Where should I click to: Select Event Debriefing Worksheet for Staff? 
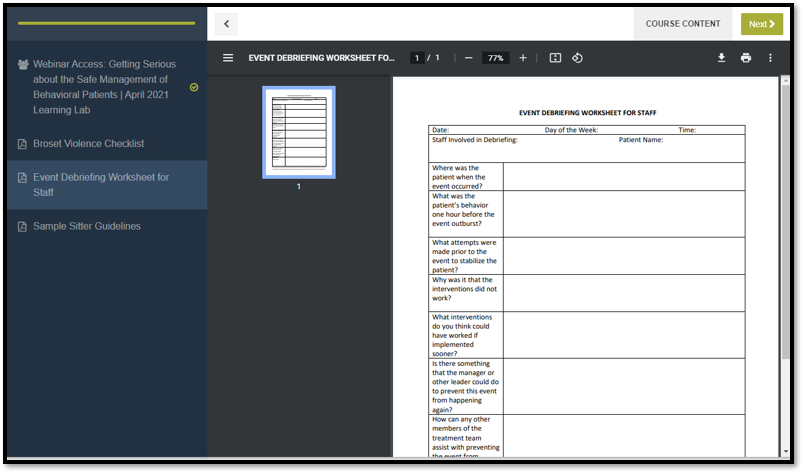pyautogui.click(x=100, y=185)
